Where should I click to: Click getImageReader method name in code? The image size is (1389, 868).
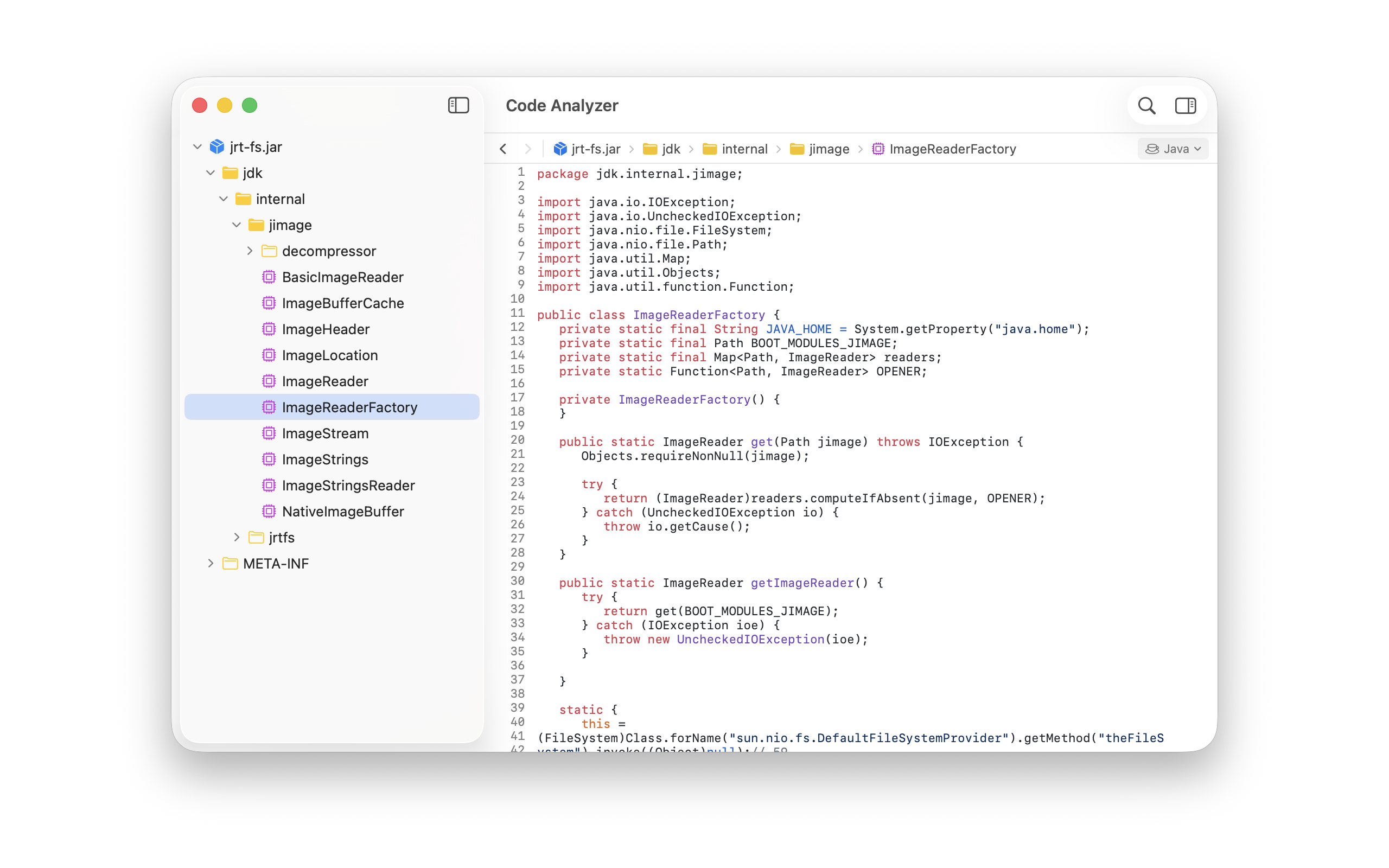(x=802, y=583)
